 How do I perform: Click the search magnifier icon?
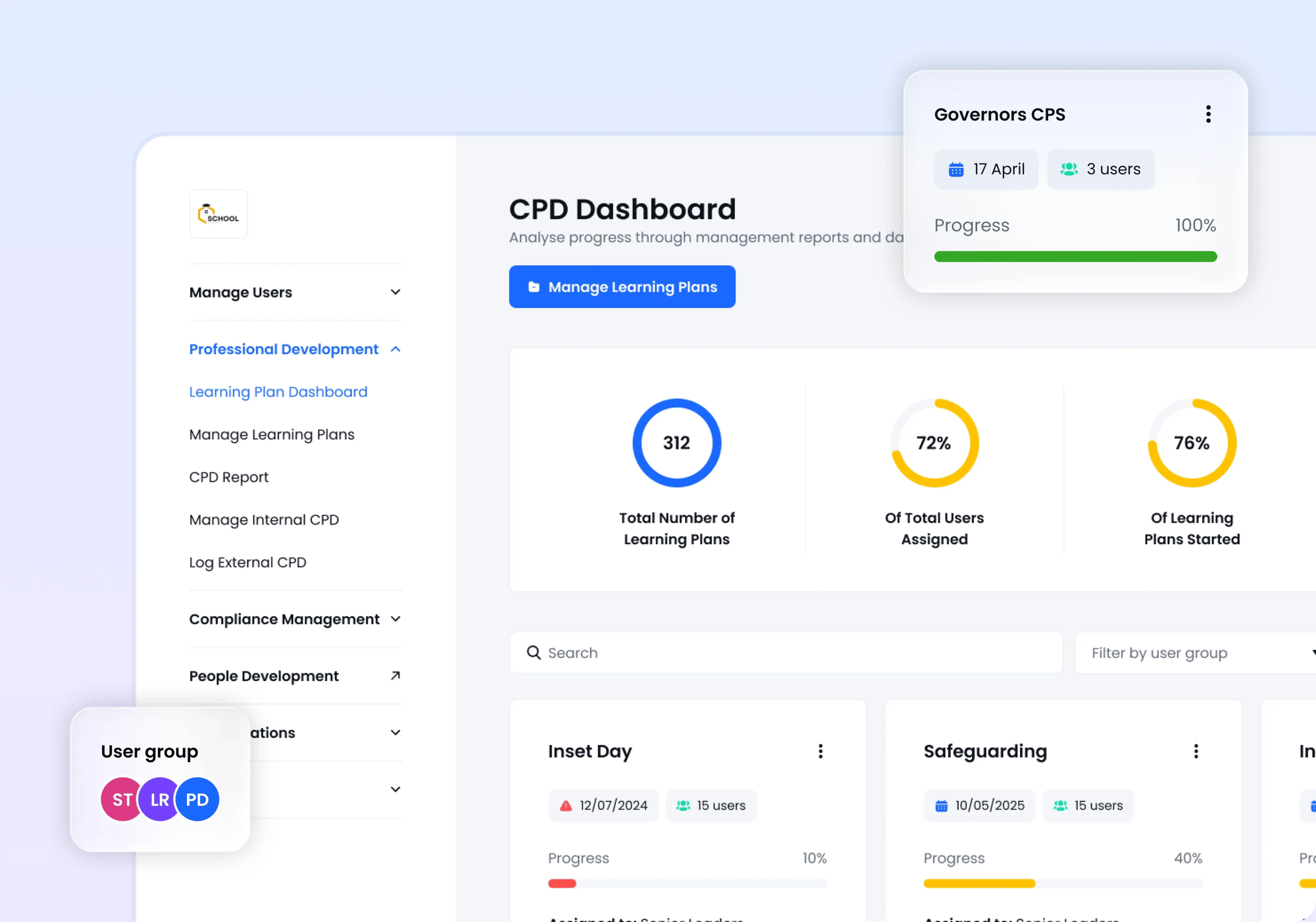(533, 652)
